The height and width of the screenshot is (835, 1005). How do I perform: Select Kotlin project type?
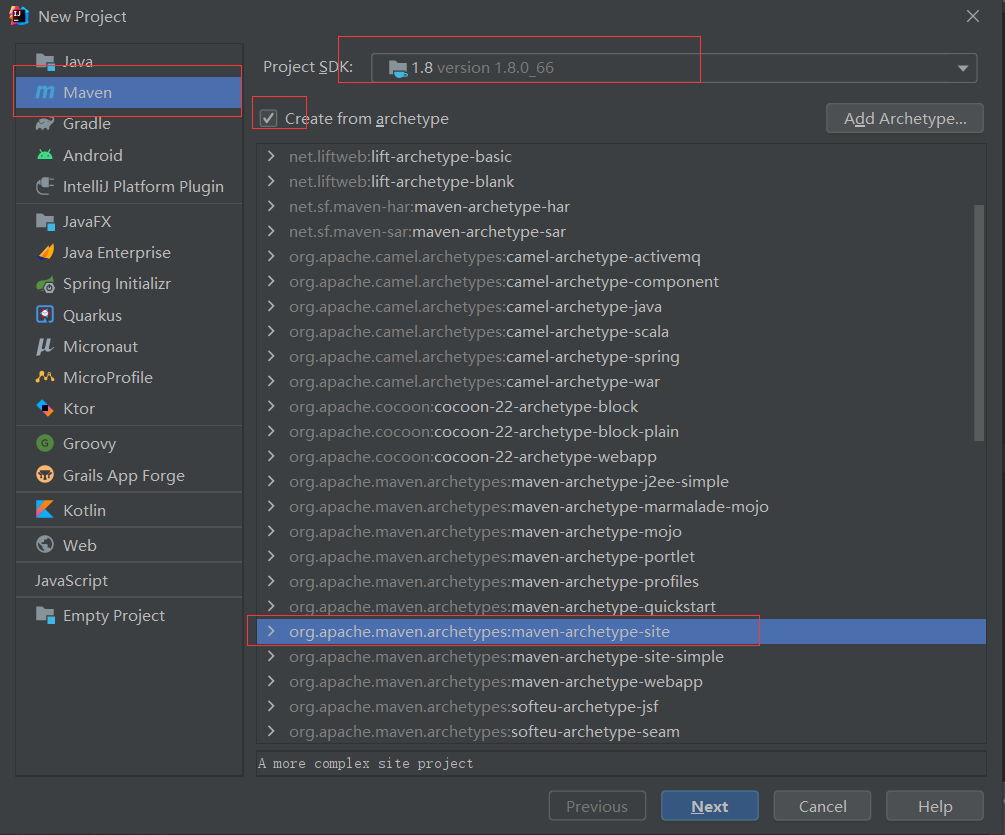coord(129,510)
